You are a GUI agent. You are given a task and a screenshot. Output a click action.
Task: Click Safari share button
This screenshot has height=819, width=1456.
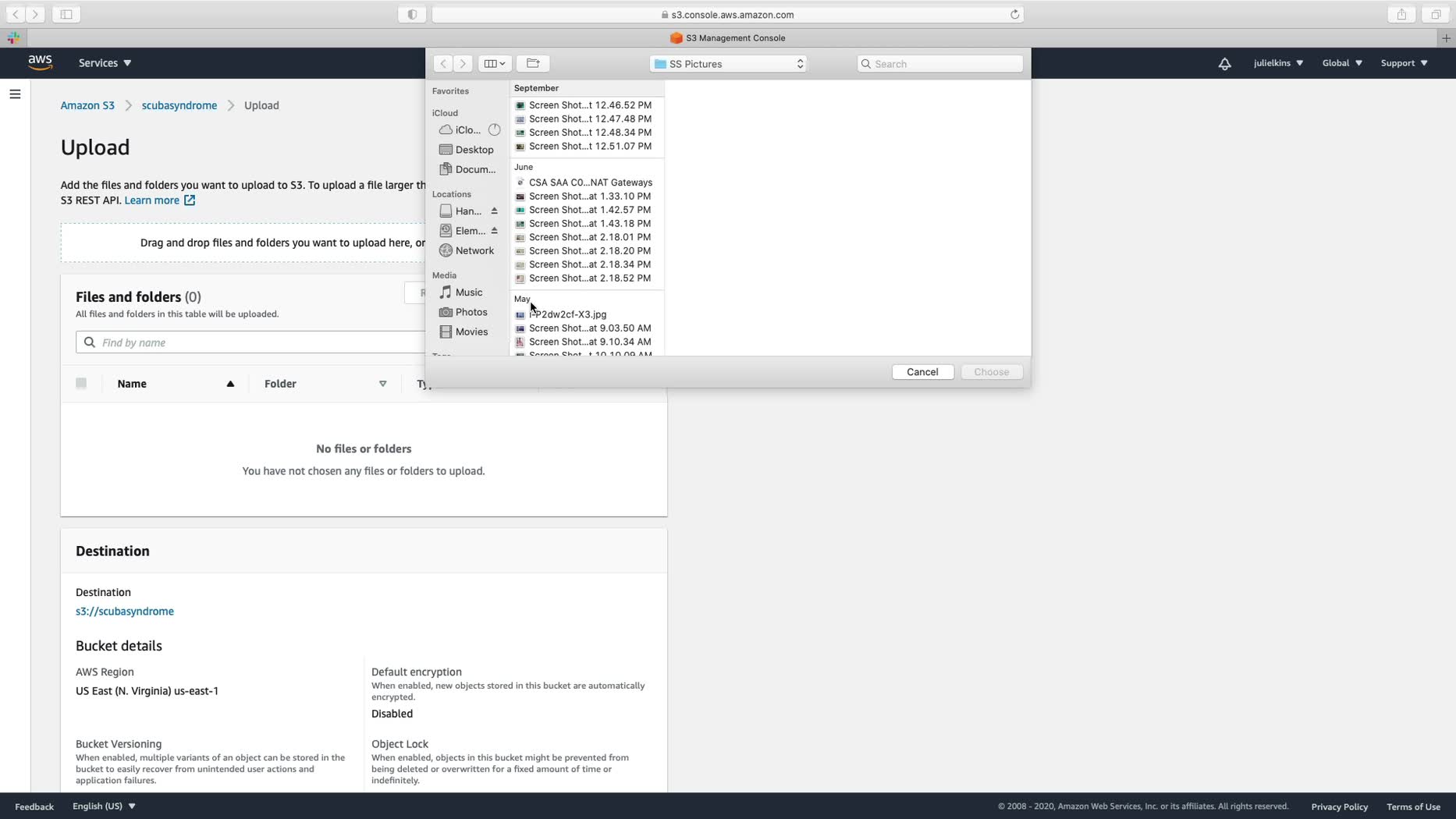click(x=1401, y=14)
